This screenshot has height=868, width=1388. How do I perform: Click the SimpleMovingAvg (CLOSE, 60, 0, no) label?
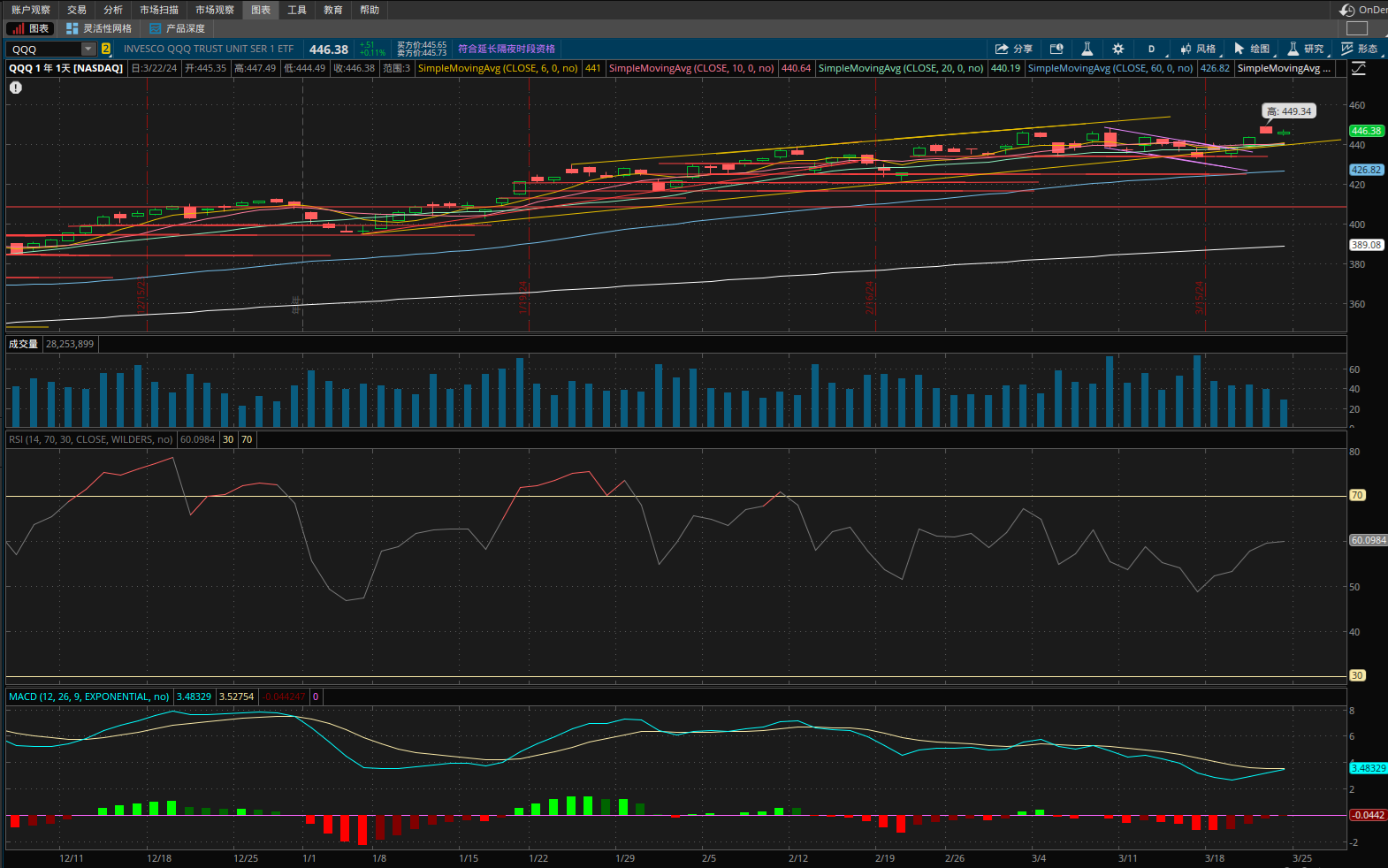(x=1110, y=68)
